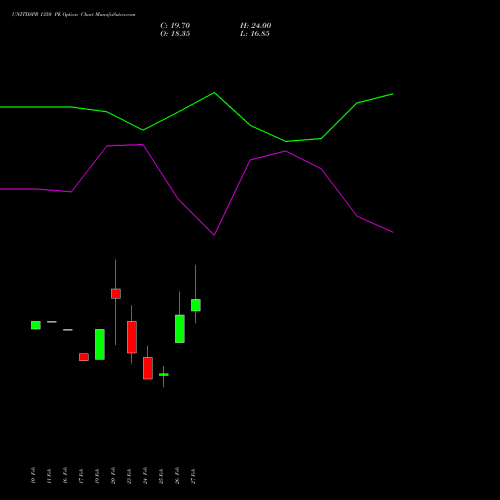Select the 20 Feb date label
500x500 pixels.
point(113,475)
